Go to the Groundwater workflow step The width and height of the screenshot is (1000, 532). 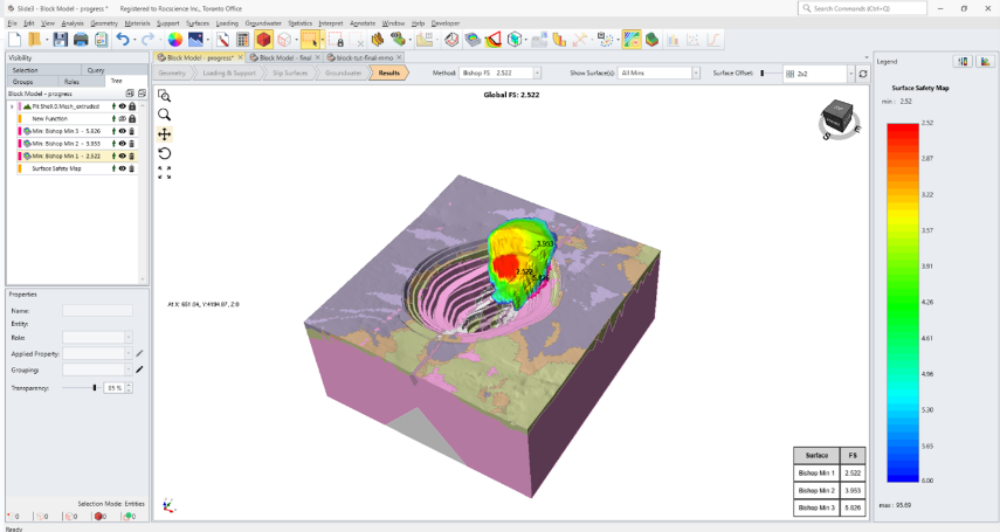pyautogui.click(x=343, y=73)
